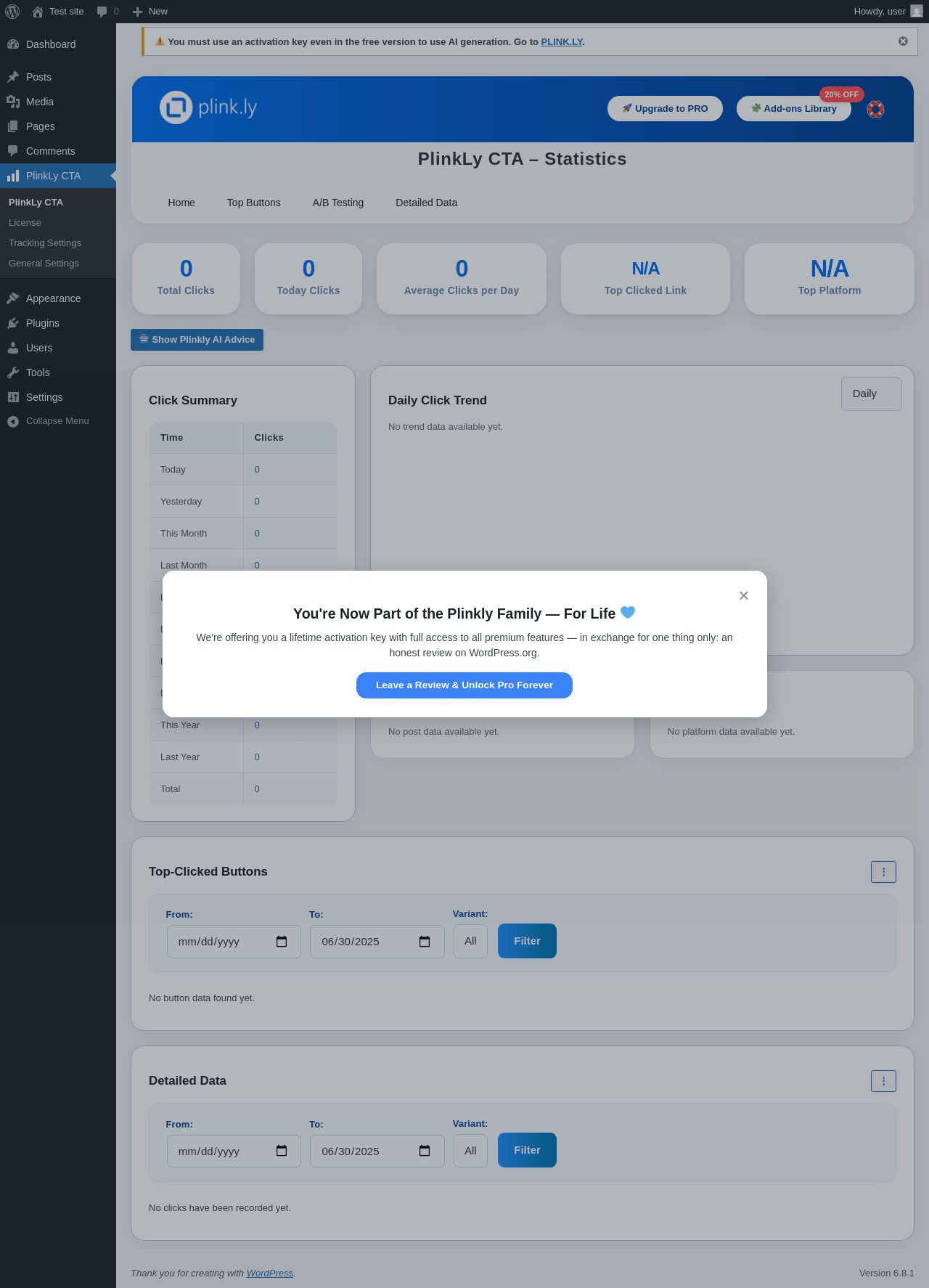The width and height of the screenshot is (929, 1288).
Task: Open Test site home icon link
Action: click(x=38, y=12)
